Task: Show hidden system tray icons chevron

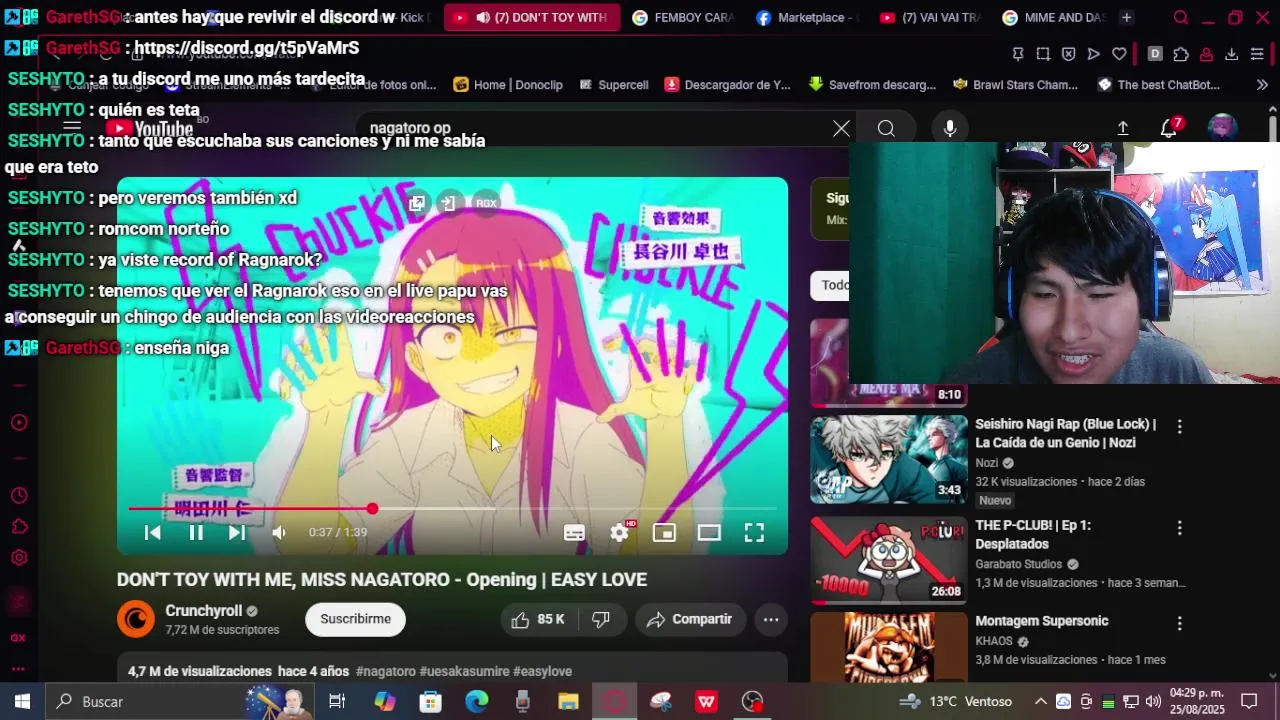Action: [1040, 702]
